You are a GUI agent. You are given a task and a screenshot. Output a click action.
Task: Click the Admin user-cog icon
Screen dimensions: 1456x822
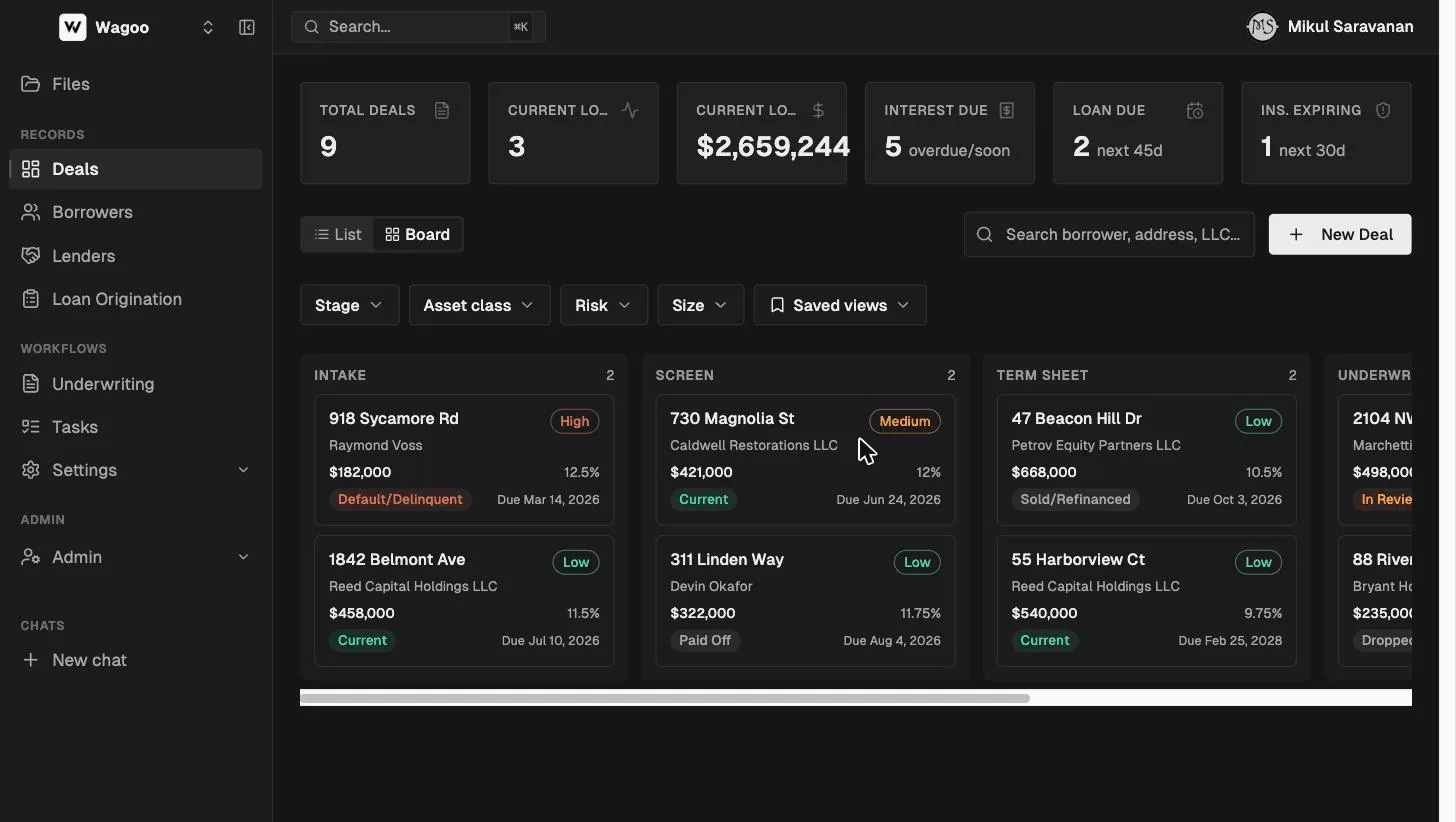pos(31,557)
